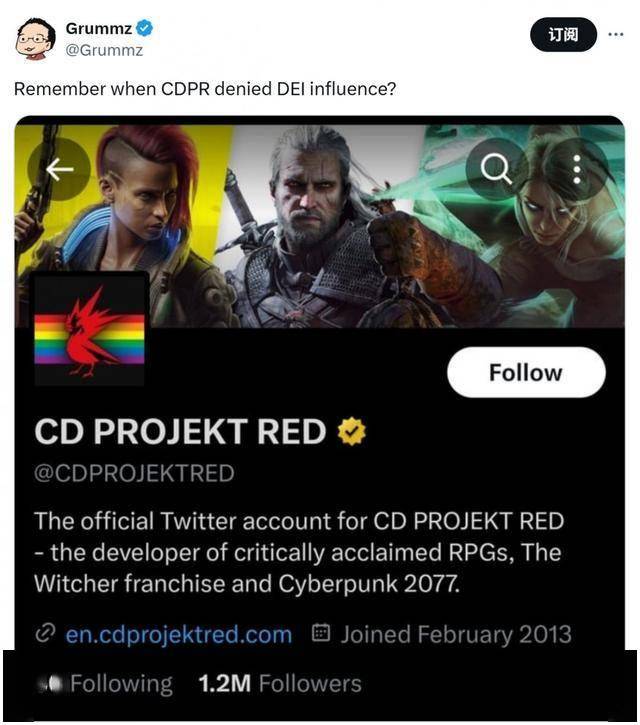
Task: Follow the CD PROJEKT RED account
Action: point(526,372)
